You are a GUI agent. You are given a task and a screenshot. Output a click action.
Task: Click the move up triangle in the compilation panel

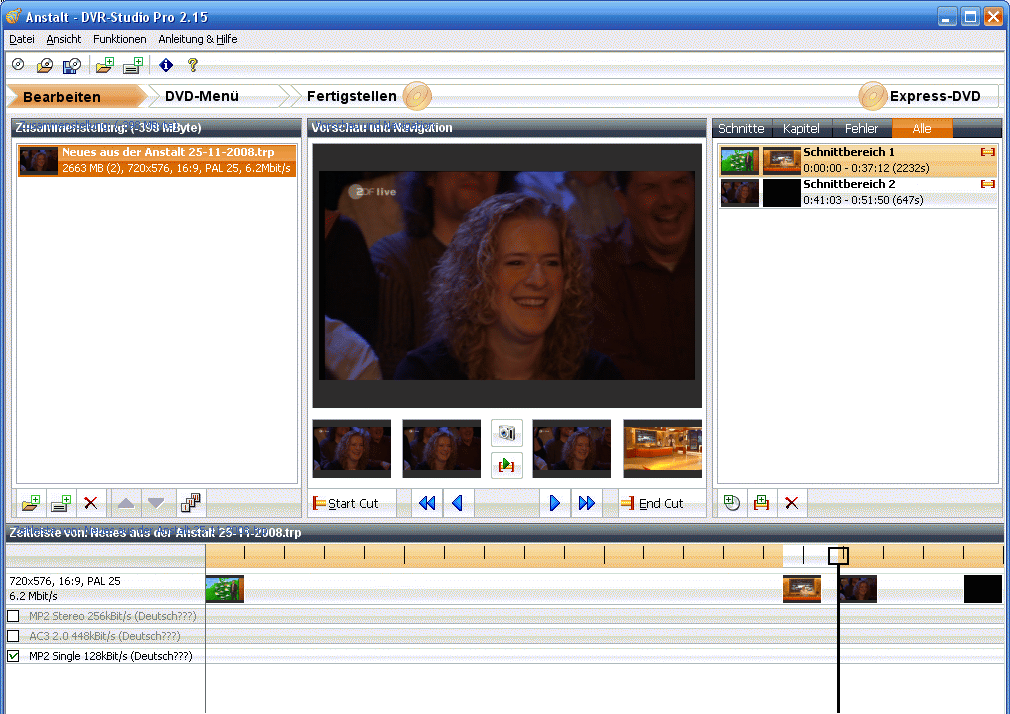tap(126, 503)
